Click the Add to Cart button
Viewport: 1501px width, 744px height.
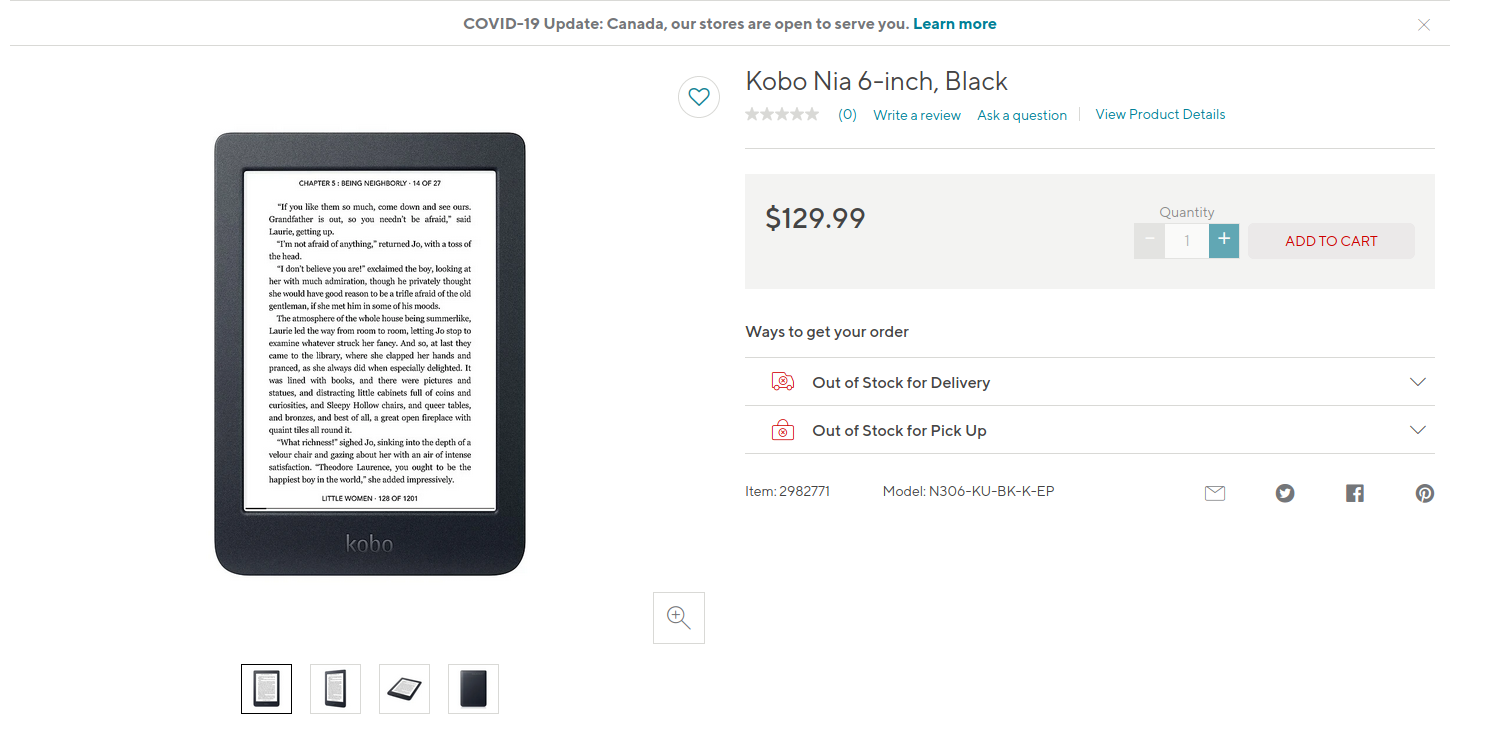pyautogui.click(x=1331, y=241)
